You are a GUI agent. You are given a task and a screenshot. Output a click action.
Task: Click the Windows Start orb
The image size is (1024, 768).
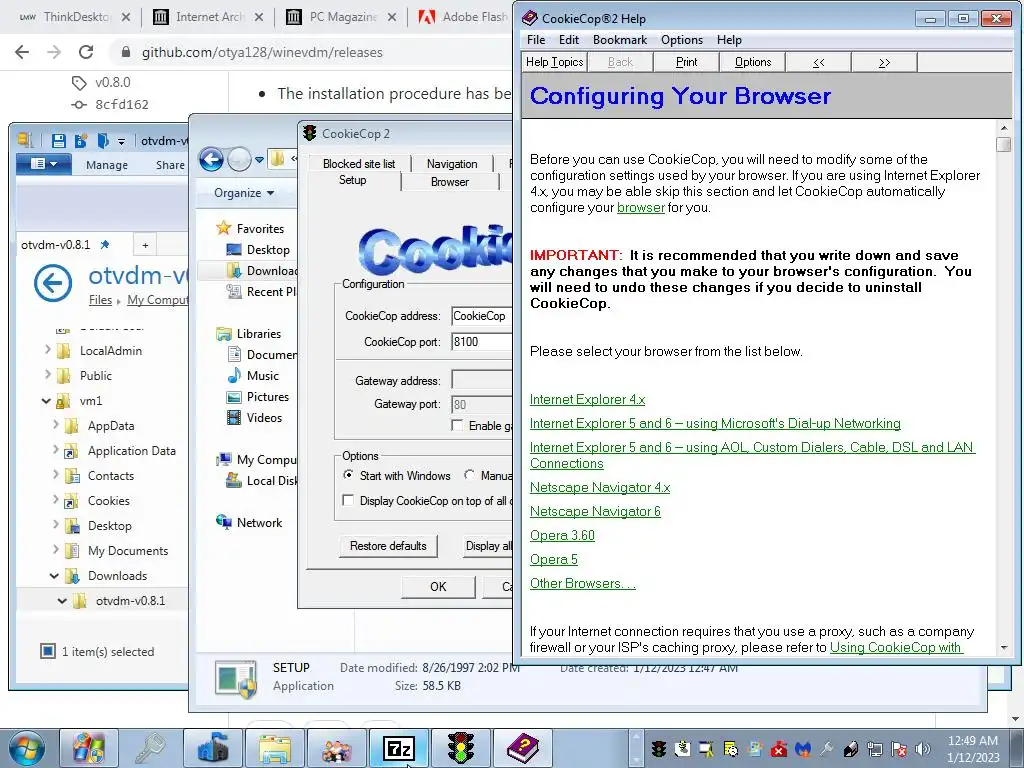pyautogui.click(x=27, y=748)
